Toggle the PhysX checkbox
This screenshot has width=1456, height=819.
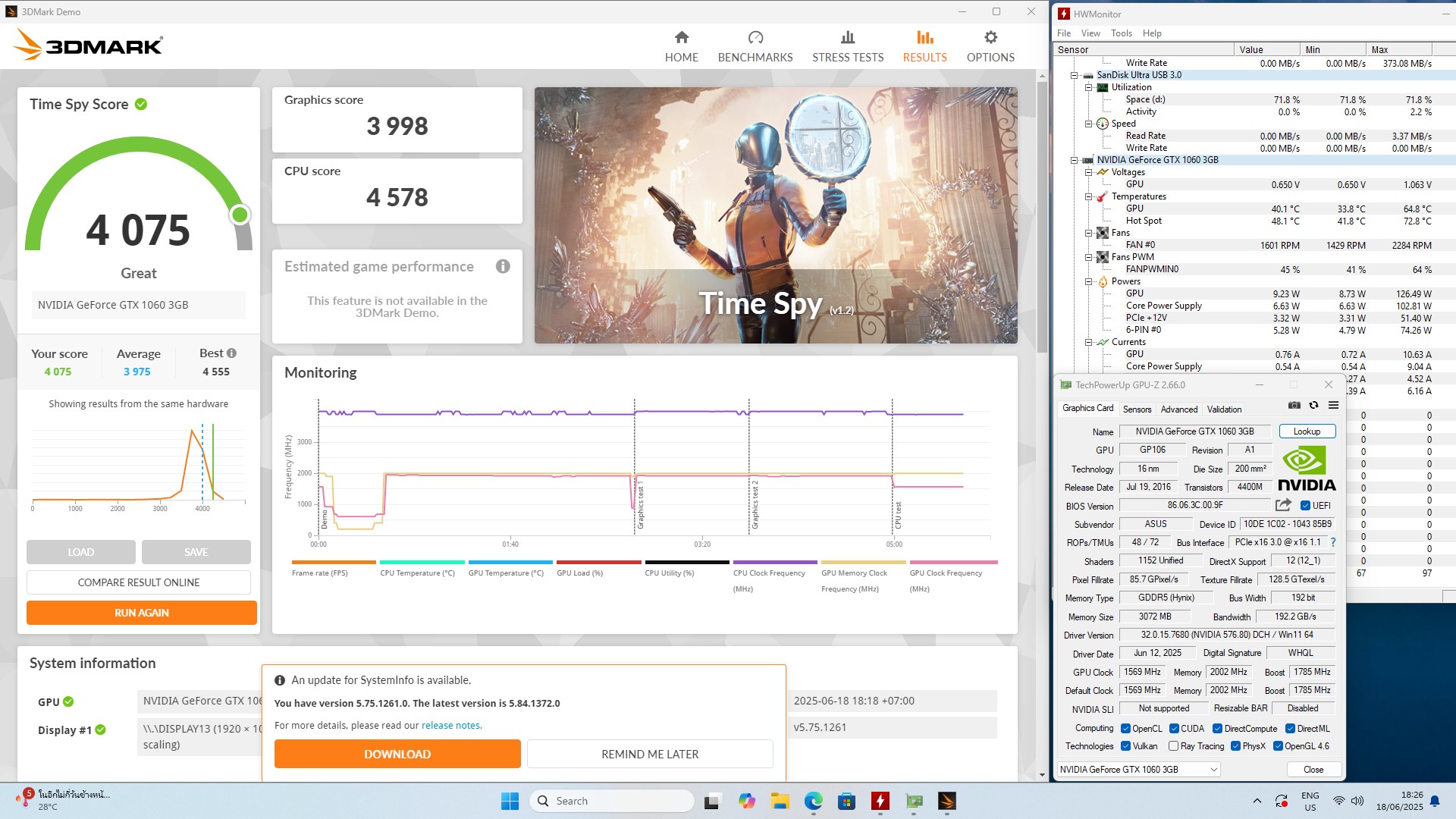tap(1235, 746)
